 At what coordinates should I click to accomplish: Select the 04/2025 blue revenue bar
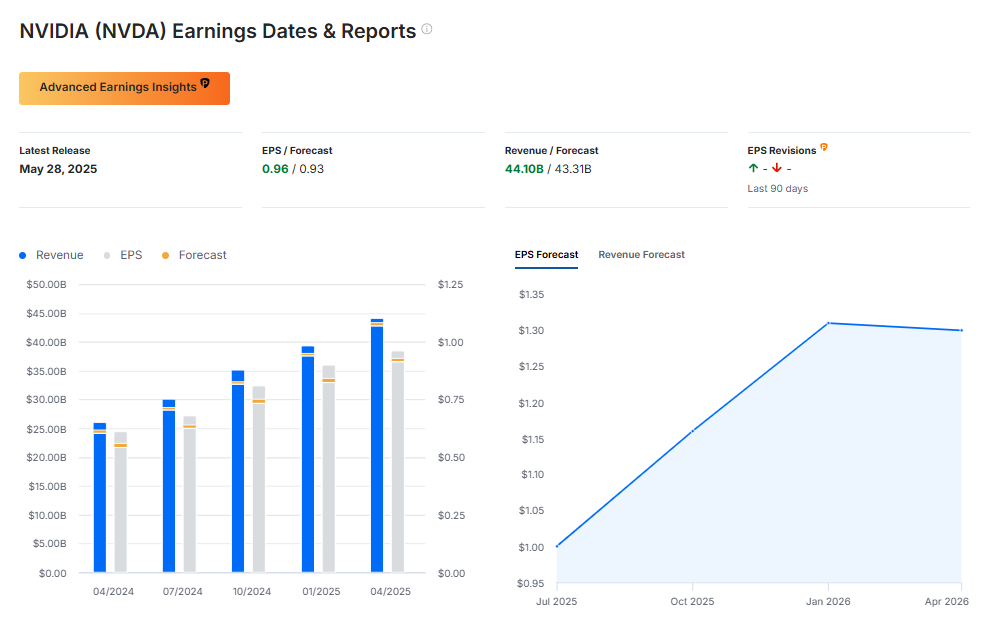(x=377, y=445)
